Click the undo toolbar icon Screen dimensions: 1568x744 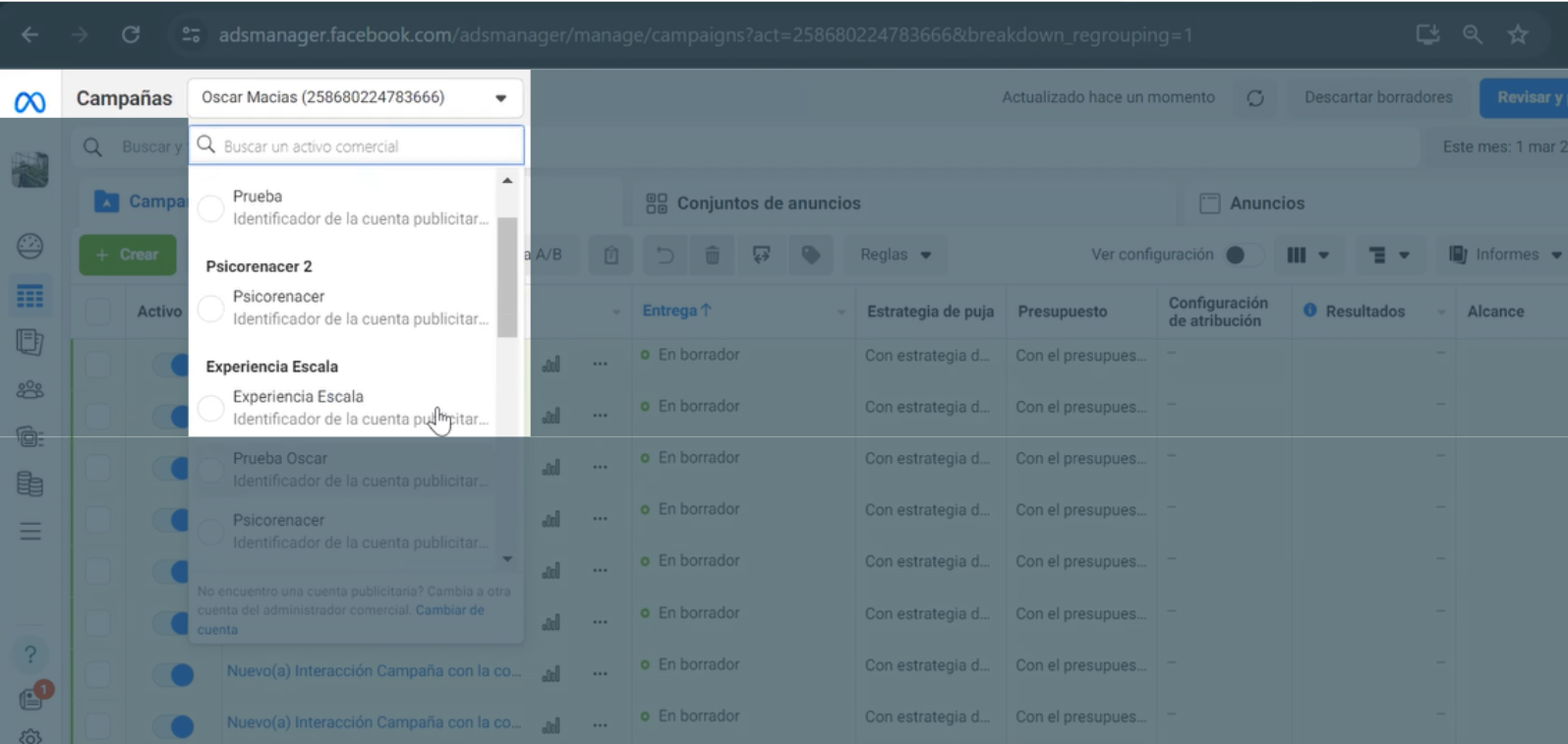(665, 256)
